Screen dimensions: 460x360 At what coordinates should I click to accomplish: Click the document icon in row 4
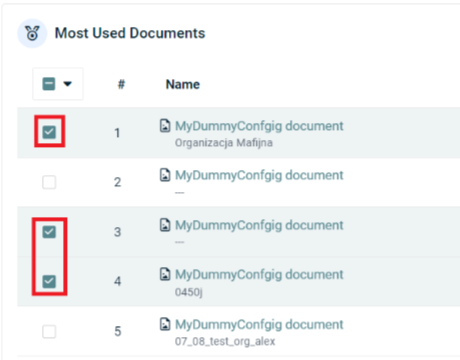165,274
